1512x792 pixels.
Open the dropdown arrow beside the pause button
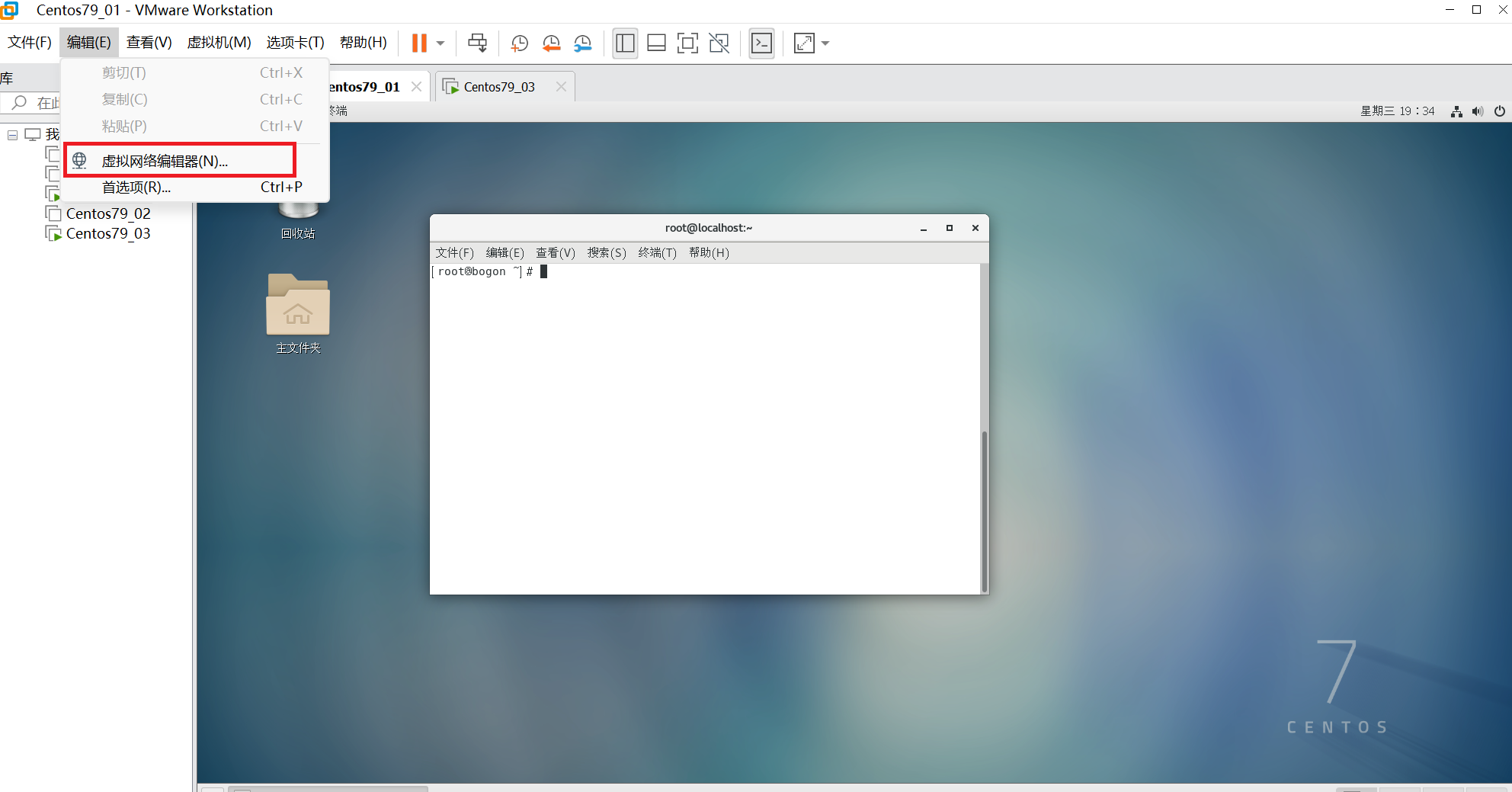[x=440, y=43]
